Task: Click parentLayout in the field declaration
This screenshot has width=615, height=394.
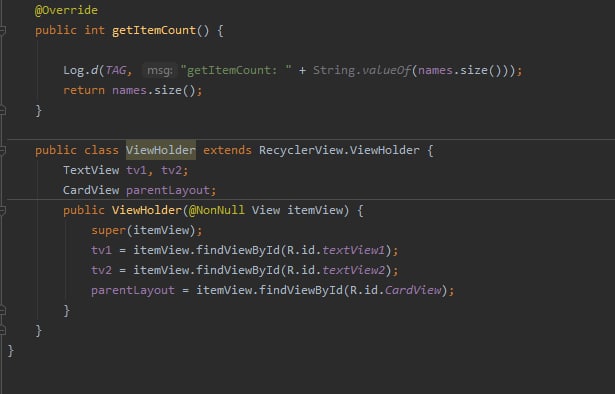Action: pos(168,190)
